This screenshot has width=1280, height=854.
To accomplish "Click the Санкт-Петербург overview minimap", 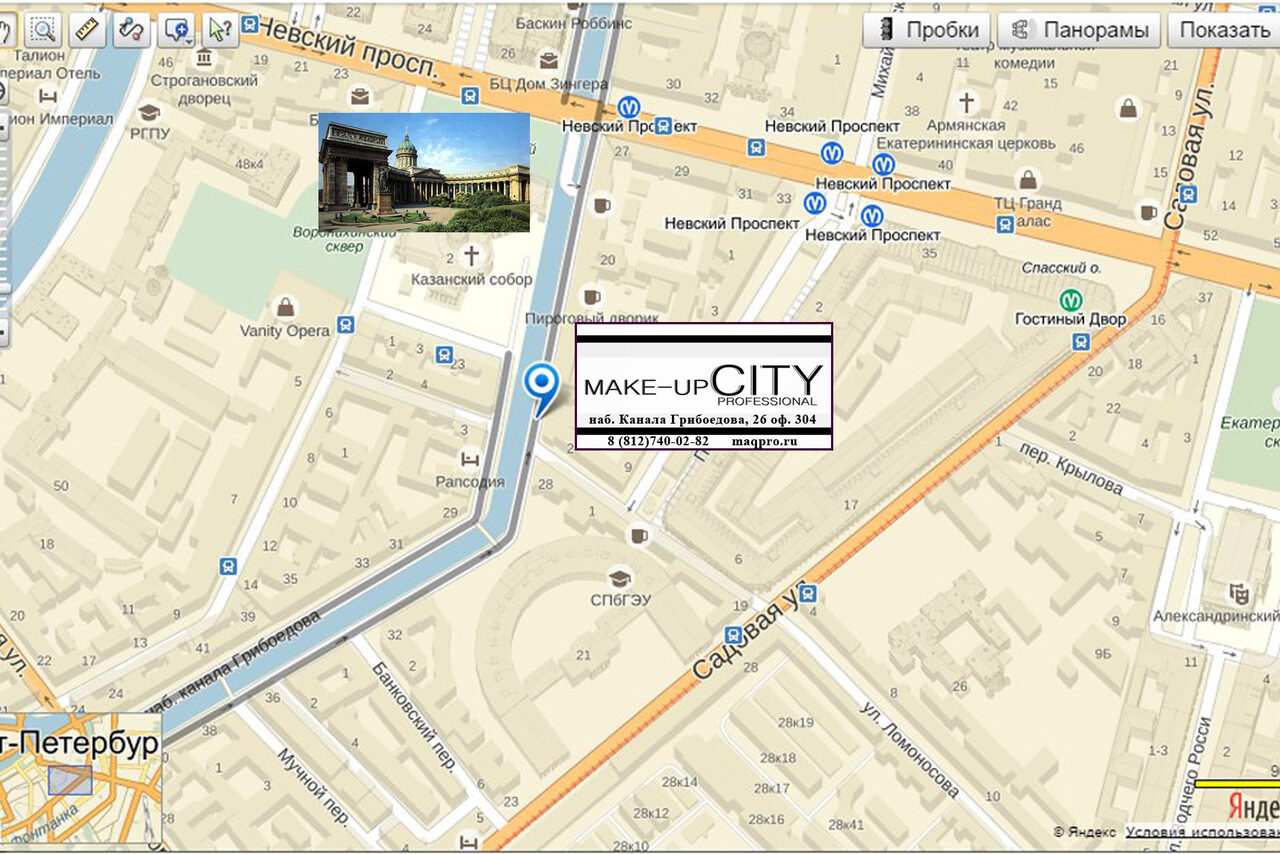I will point(80,778).
